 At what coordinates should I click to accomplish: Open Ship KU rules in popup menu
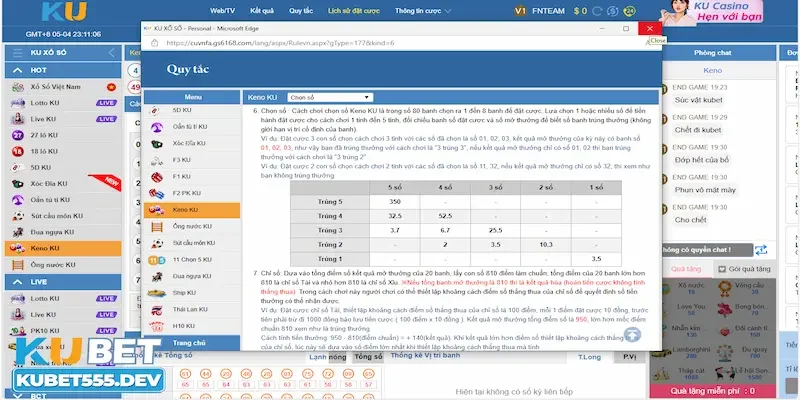click(192, 293)
